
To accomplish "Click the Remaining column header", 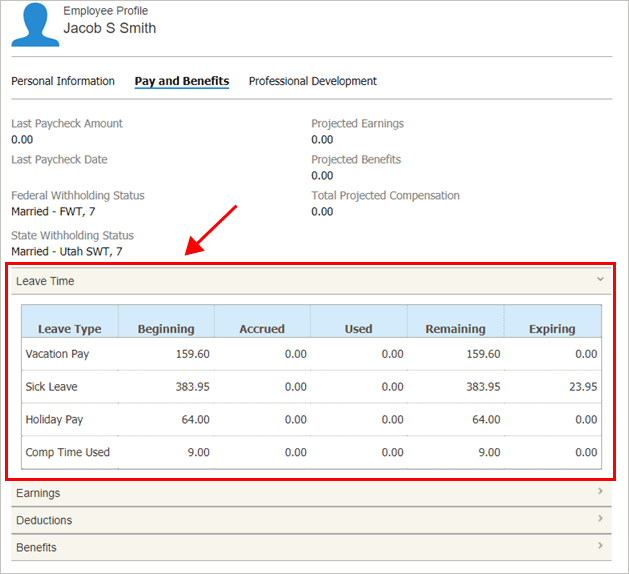I will tap(455, 328).
